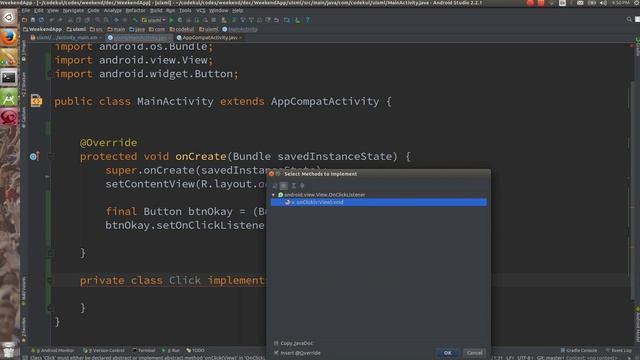
Task: Open the Refactor menu
Action: point(135,10)
